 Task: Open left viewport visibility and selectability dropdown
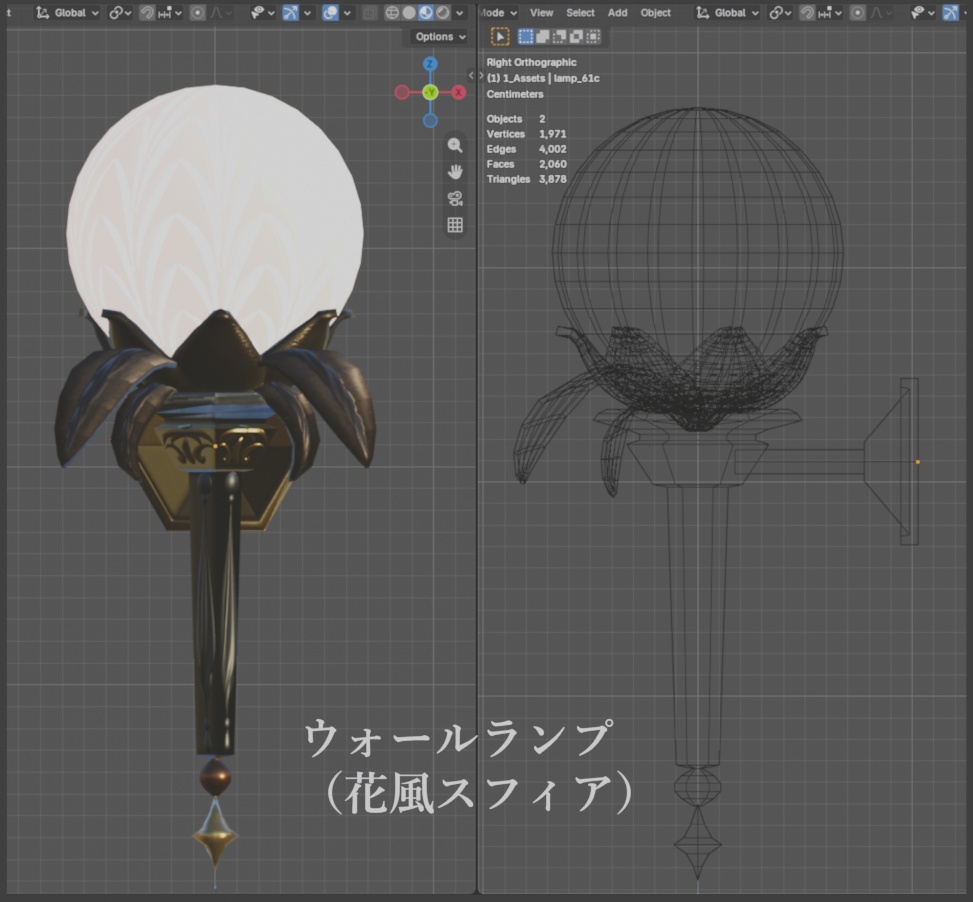tap(262, 12)
